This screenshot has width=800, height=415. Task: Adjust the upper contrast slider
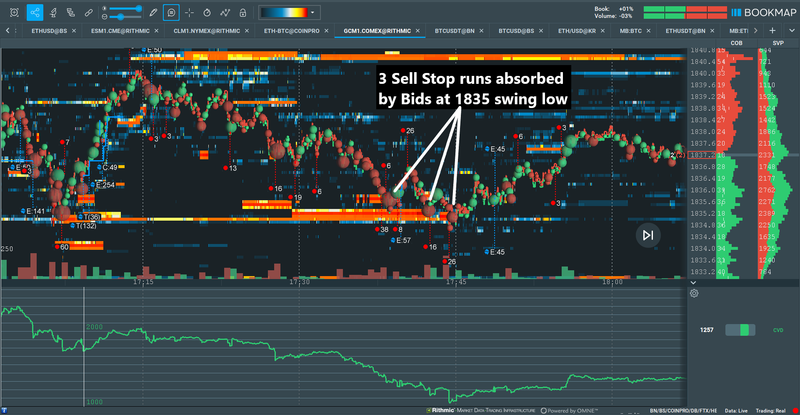(125, 9)
